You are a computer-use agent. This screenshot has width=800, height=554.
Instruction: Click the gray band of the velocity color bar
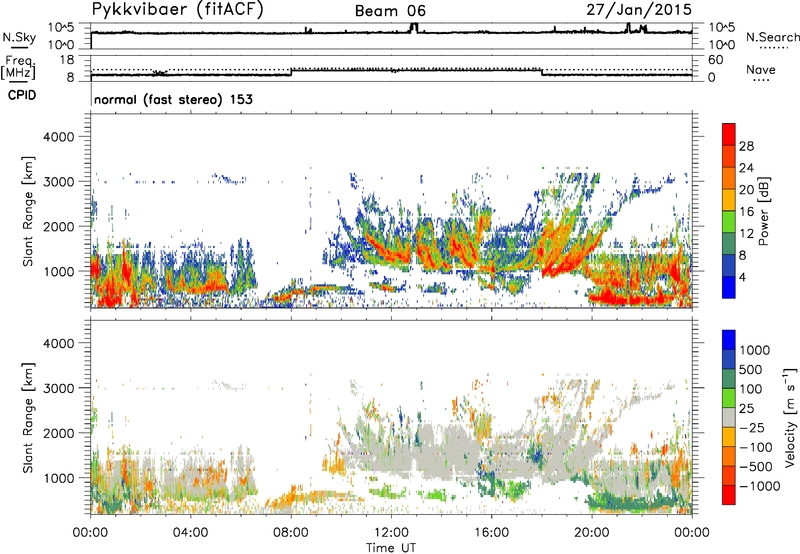pyautogui.click(x=729, y=418)
